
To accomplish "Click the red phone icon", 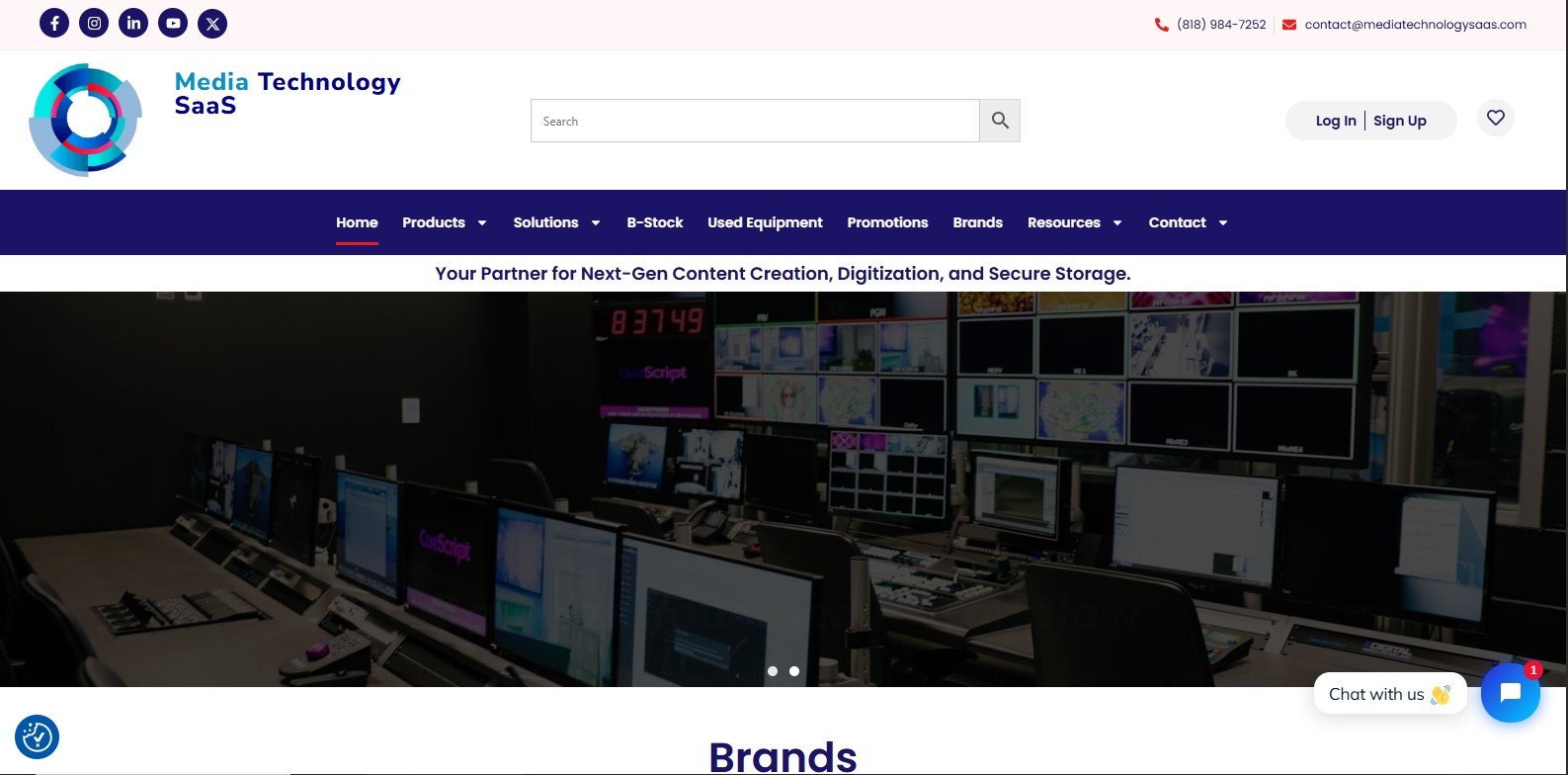I will click(x=1162, y=25).
